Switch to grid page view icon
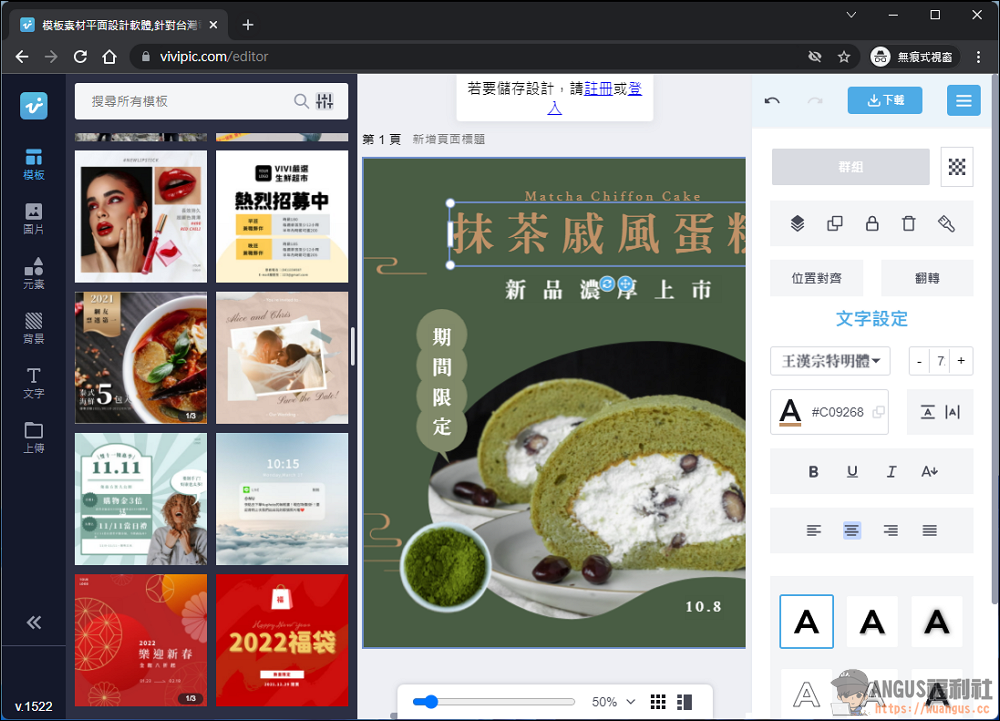 coord(658,702)
